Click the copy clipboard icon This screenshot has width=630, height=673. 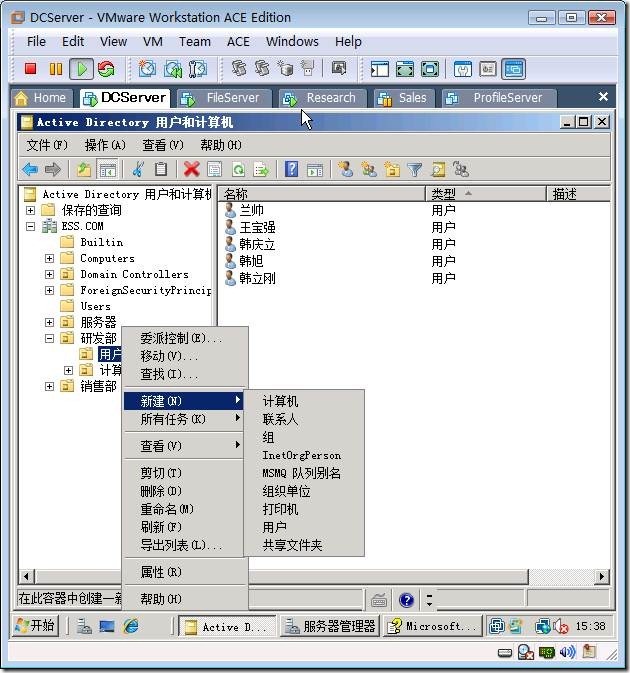pos(161,169)
